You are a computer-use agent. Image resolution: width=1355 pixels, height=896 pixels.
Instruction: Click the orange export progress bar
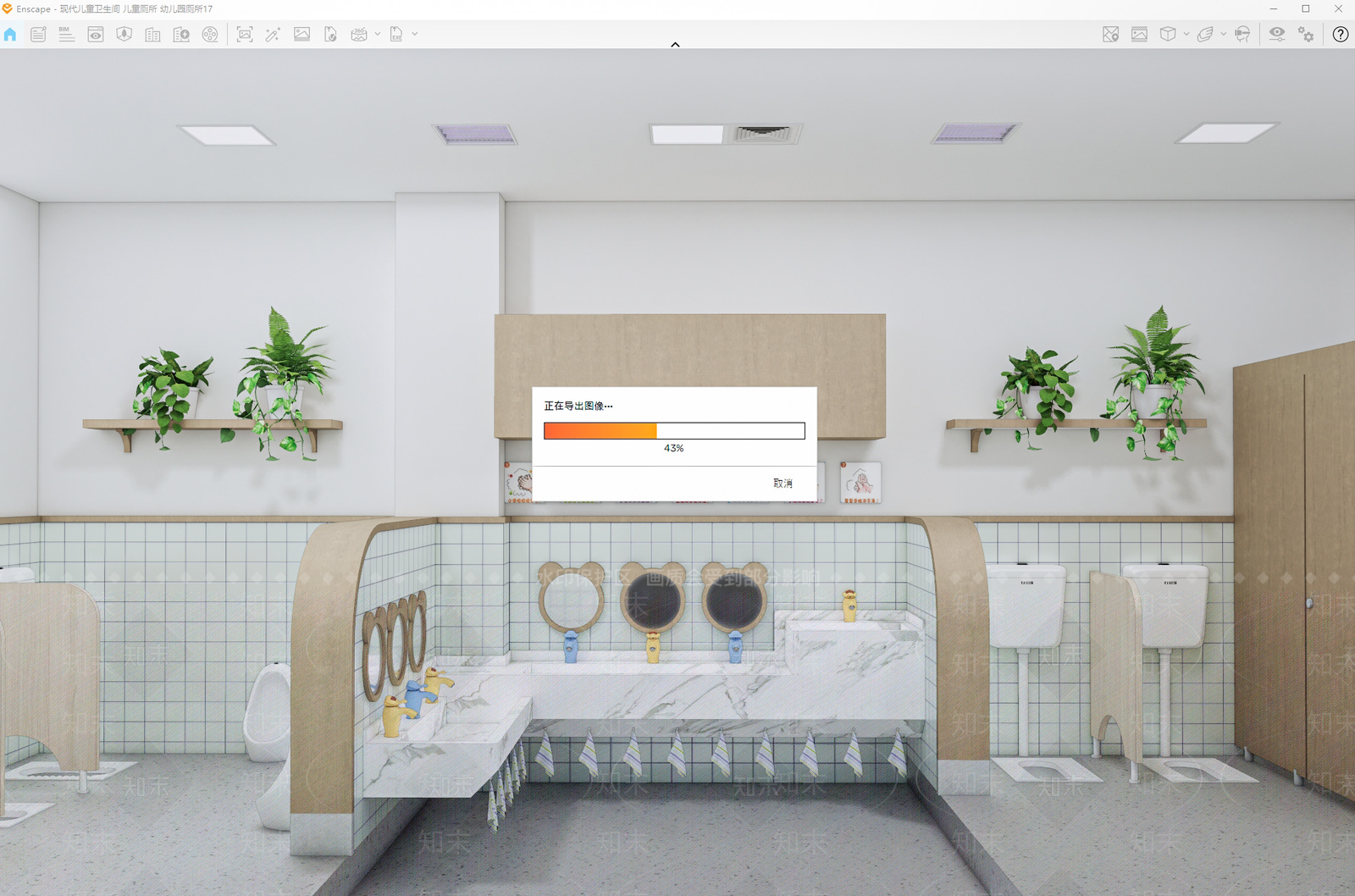(674, 431)
